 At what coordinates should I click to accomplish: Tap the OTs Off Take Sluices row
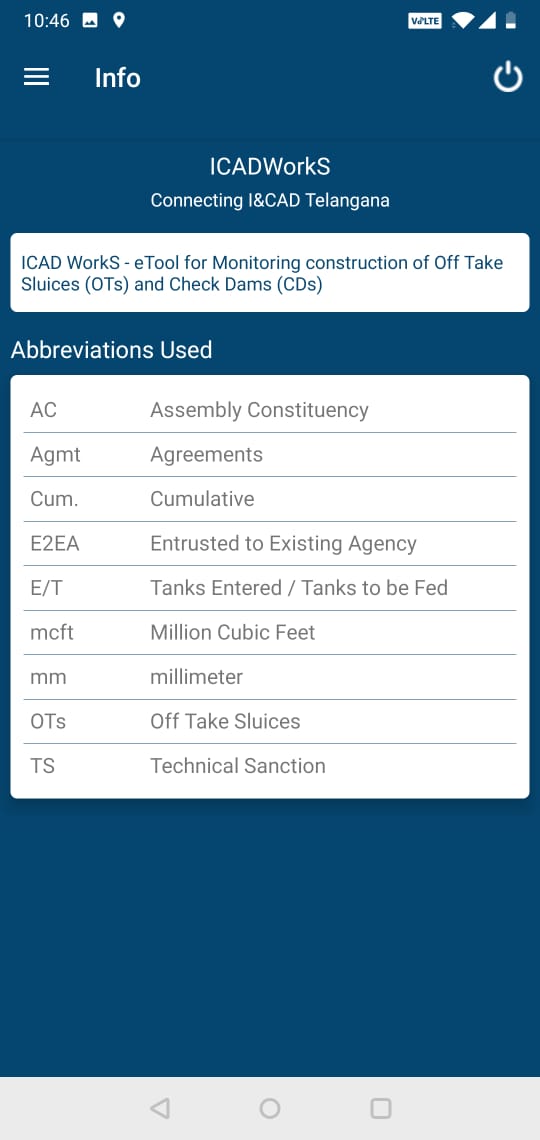pos(270,721)
